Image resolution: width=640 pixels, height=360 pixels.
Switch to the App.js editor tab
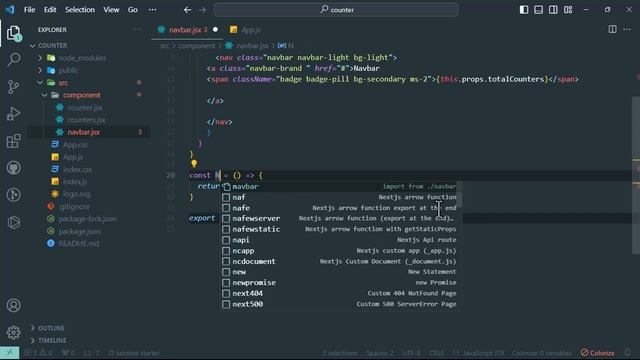pos(245,30)
